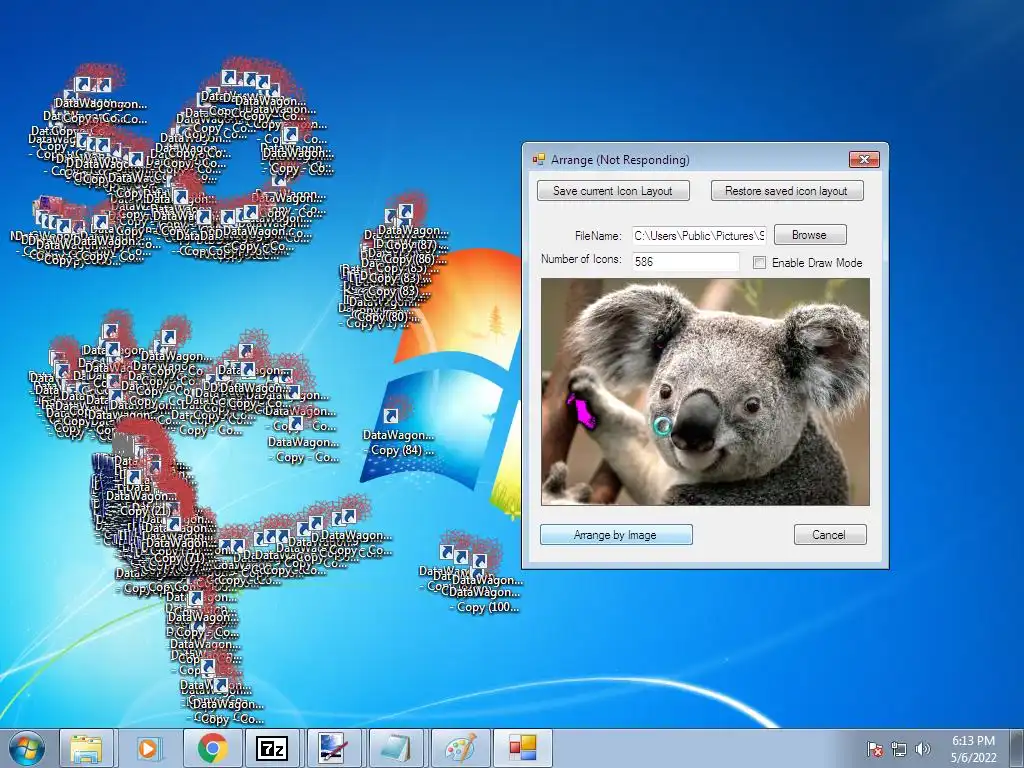Screen dimensions: 1024x768
Task: Click Arrange by Image button
Action: coord(616,534)
